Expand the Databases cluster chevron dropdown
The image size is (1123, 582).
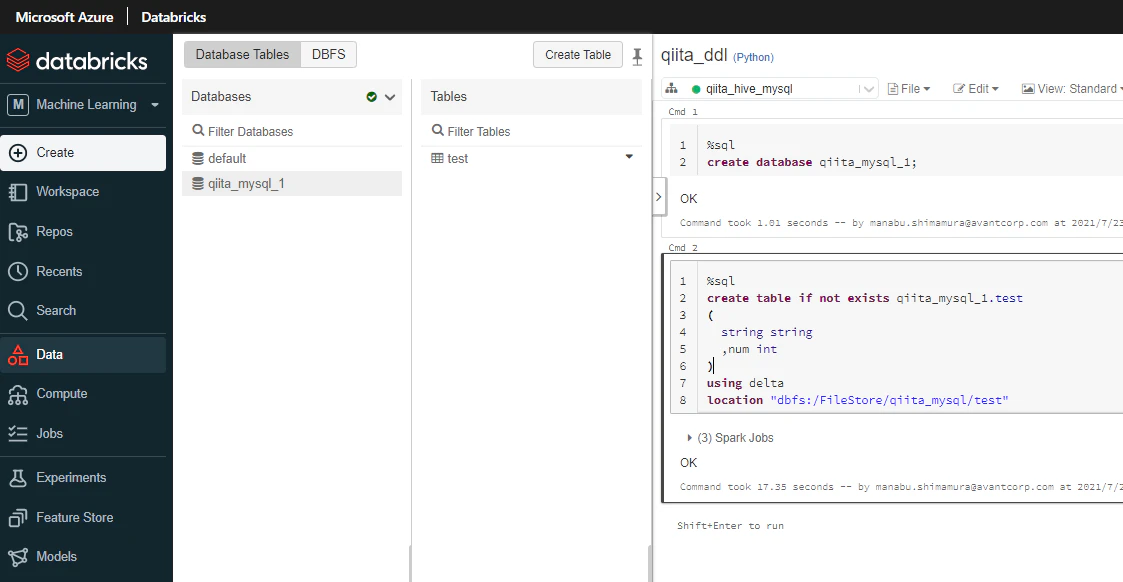[390, 97]
